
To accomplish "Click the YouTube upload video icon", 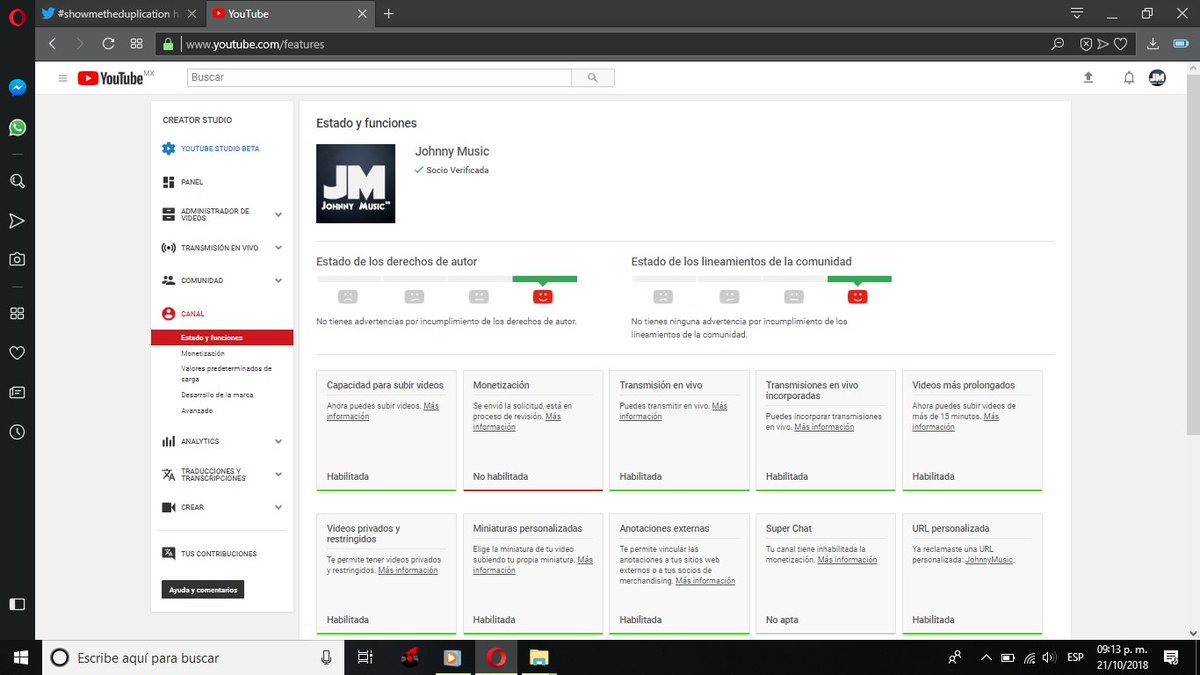I will [1088, 78].
